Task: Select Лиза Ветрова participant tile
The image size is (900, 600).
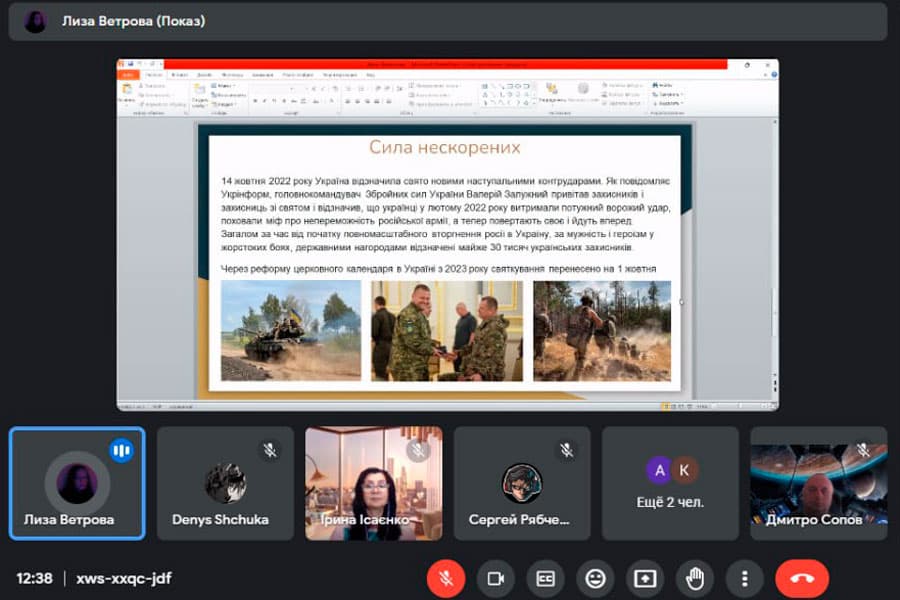Action: coord(77,484)
